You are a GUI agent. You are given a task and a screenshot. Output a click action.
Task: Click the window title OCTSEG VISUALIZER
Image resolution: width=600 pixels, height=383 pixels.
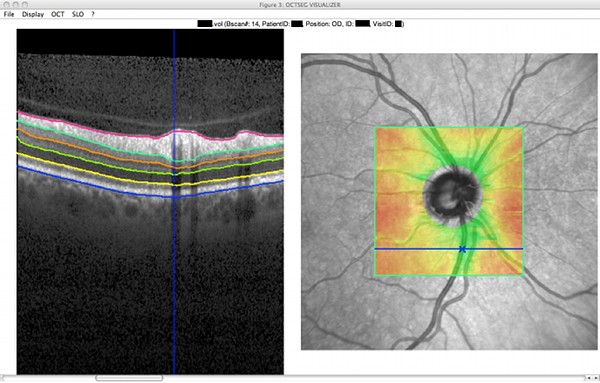pos(300,5)
